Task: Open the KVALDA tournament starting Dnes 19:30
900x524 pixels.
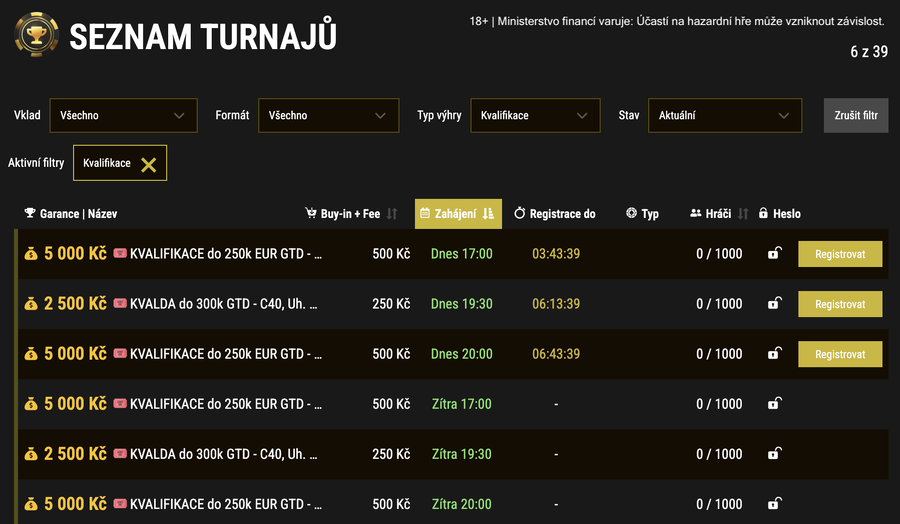Action: [223, 304]
